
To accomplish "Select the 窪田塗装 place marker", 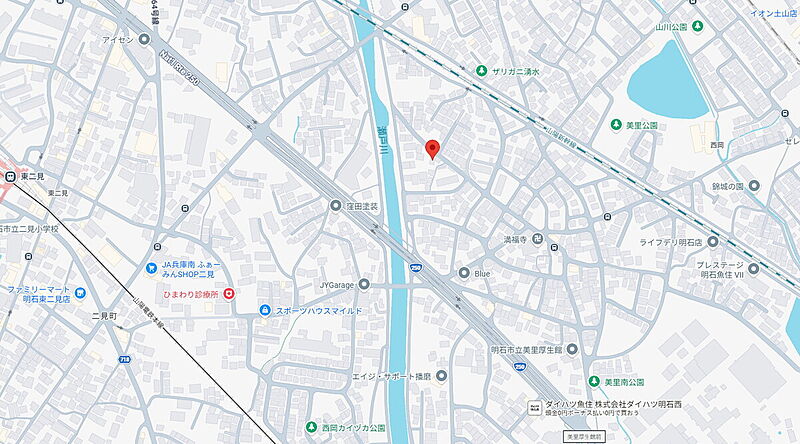I will (x=335, y=206).
